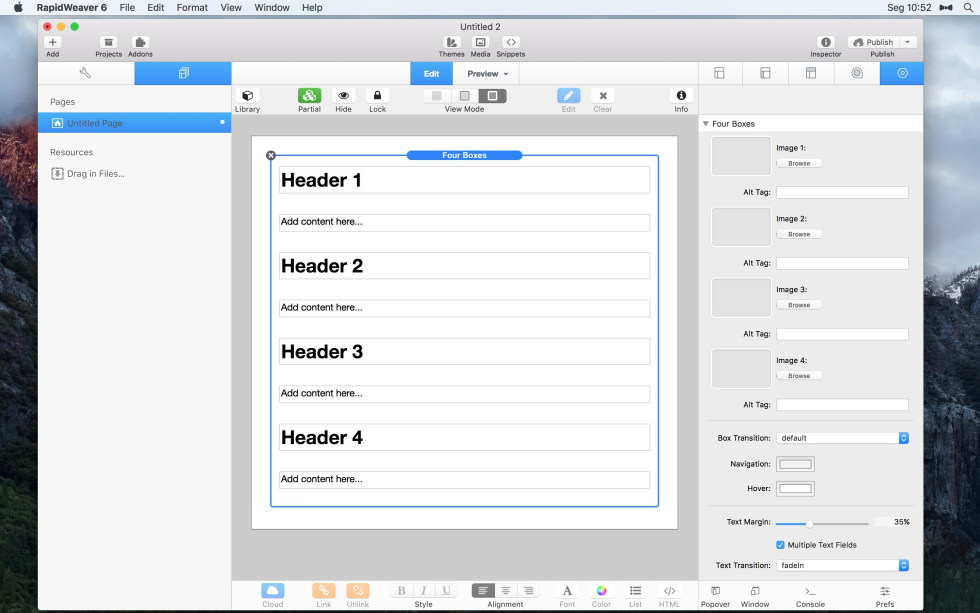Toggle Lock on the selected stack
Image resolution: width=980 pixels, height=613 pixels.
tap(378, 96)
